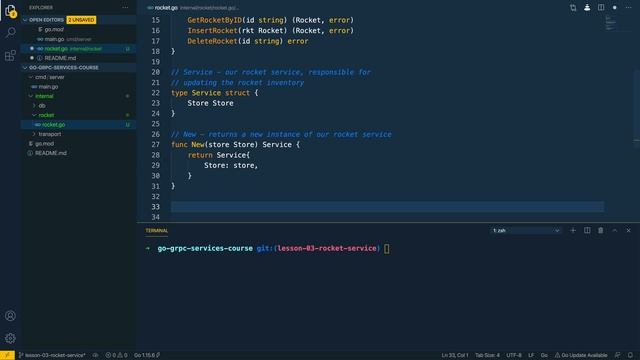640x360 pixels.
Task: Click 'func New' on line 27
Action: [187, 145]
